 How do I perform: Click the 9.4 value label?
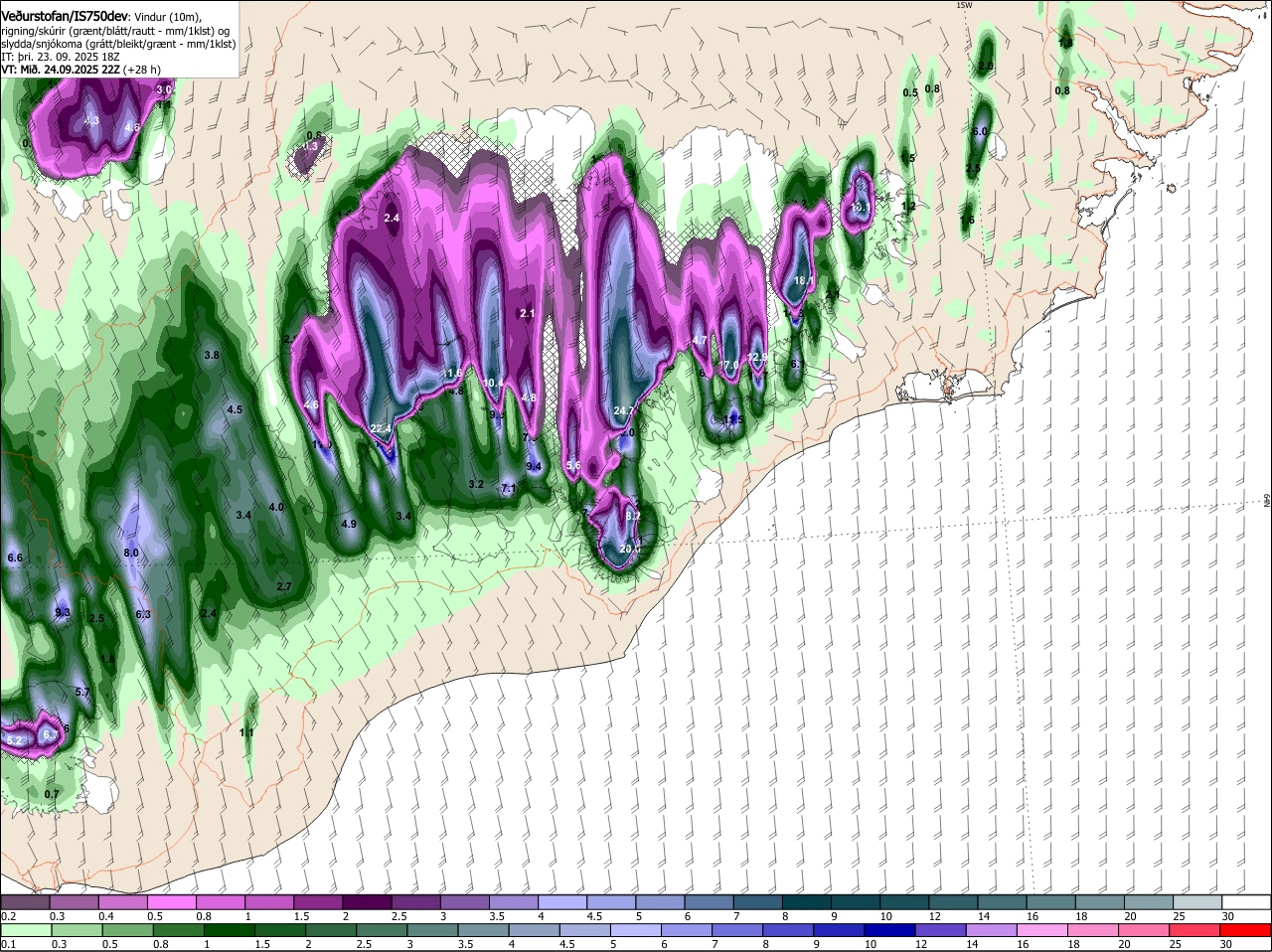(534, 466)
